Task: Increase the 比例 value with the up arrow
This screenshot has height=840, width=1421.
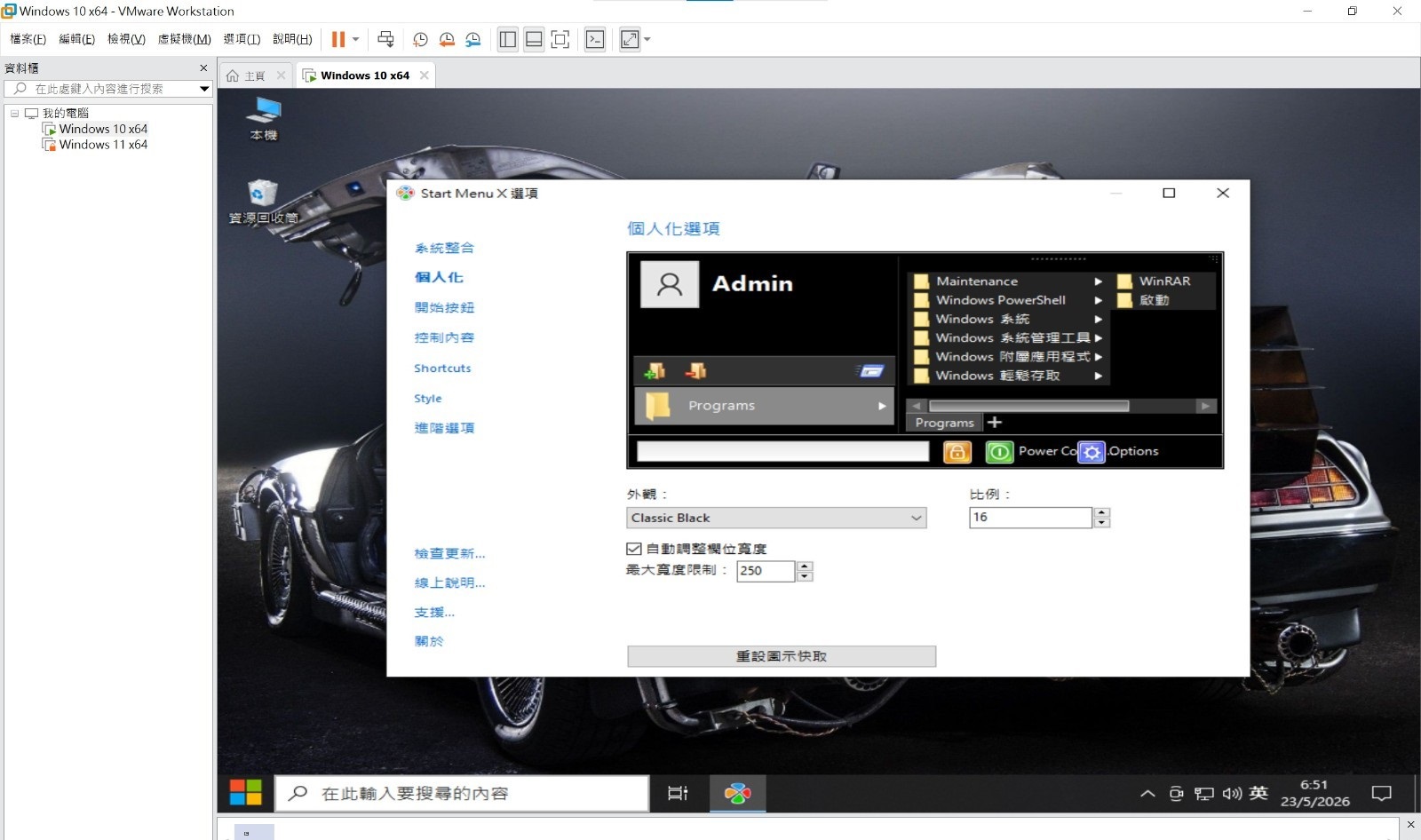Action: coord(1102,512)
